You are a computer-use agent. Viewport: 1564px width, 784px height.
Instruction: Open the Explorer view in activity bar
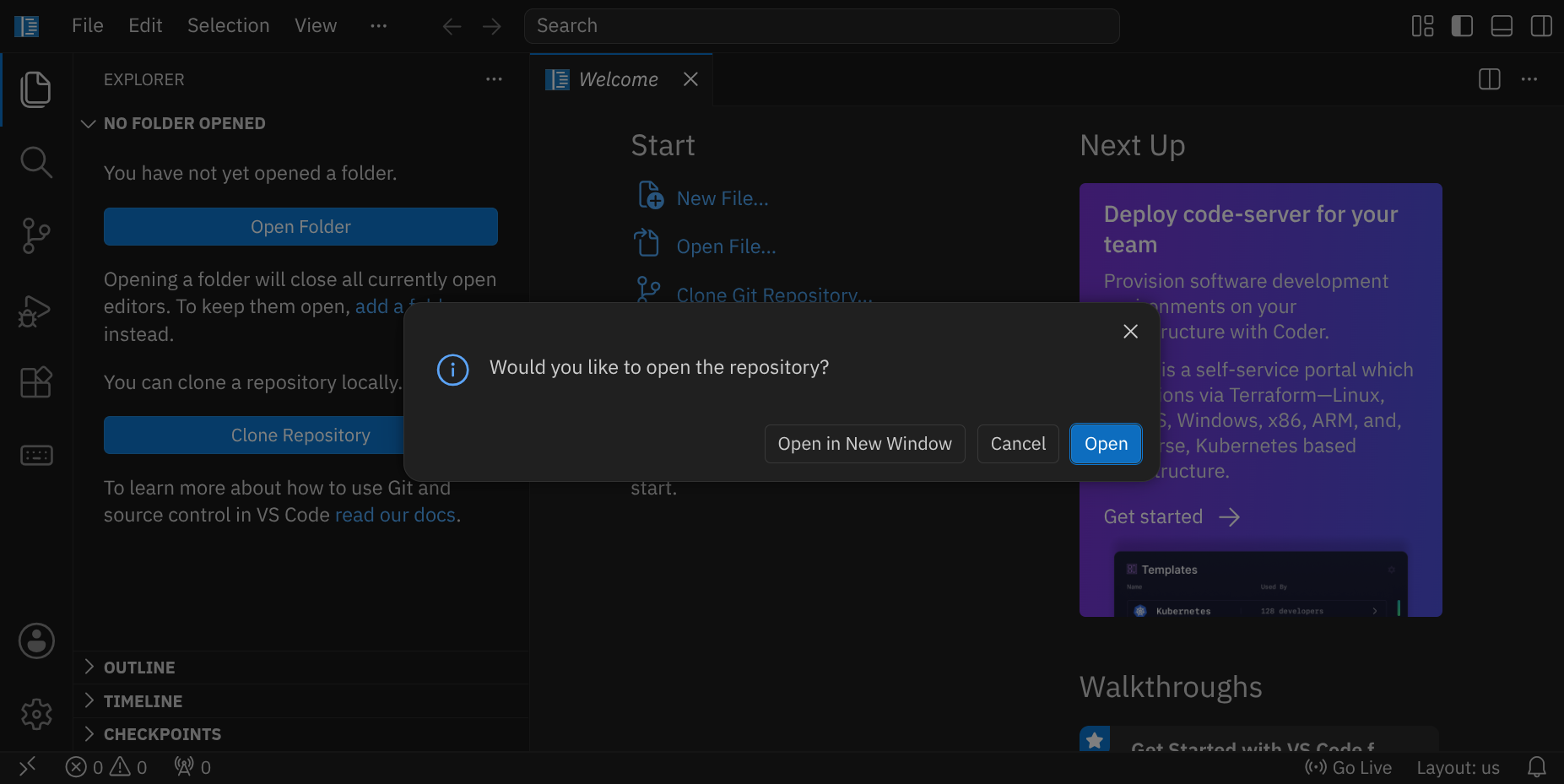tap(35, 89)
